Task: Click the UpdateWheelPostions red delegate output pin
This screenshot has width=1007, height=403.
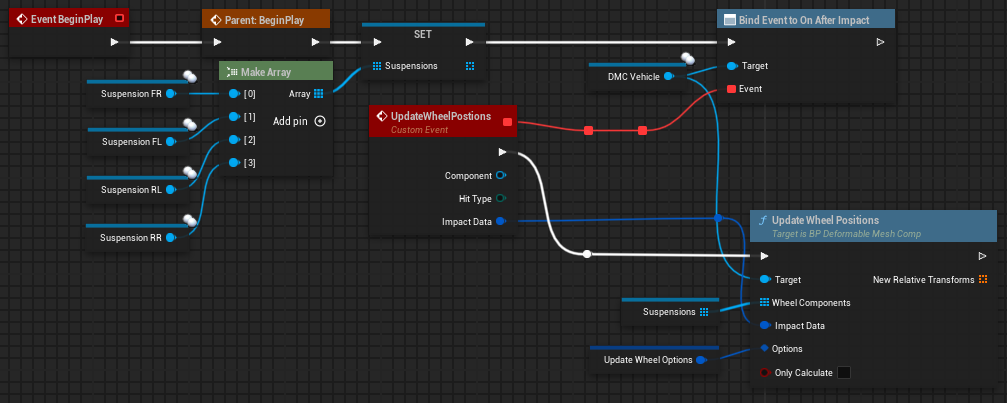Action: pos(507,122)
